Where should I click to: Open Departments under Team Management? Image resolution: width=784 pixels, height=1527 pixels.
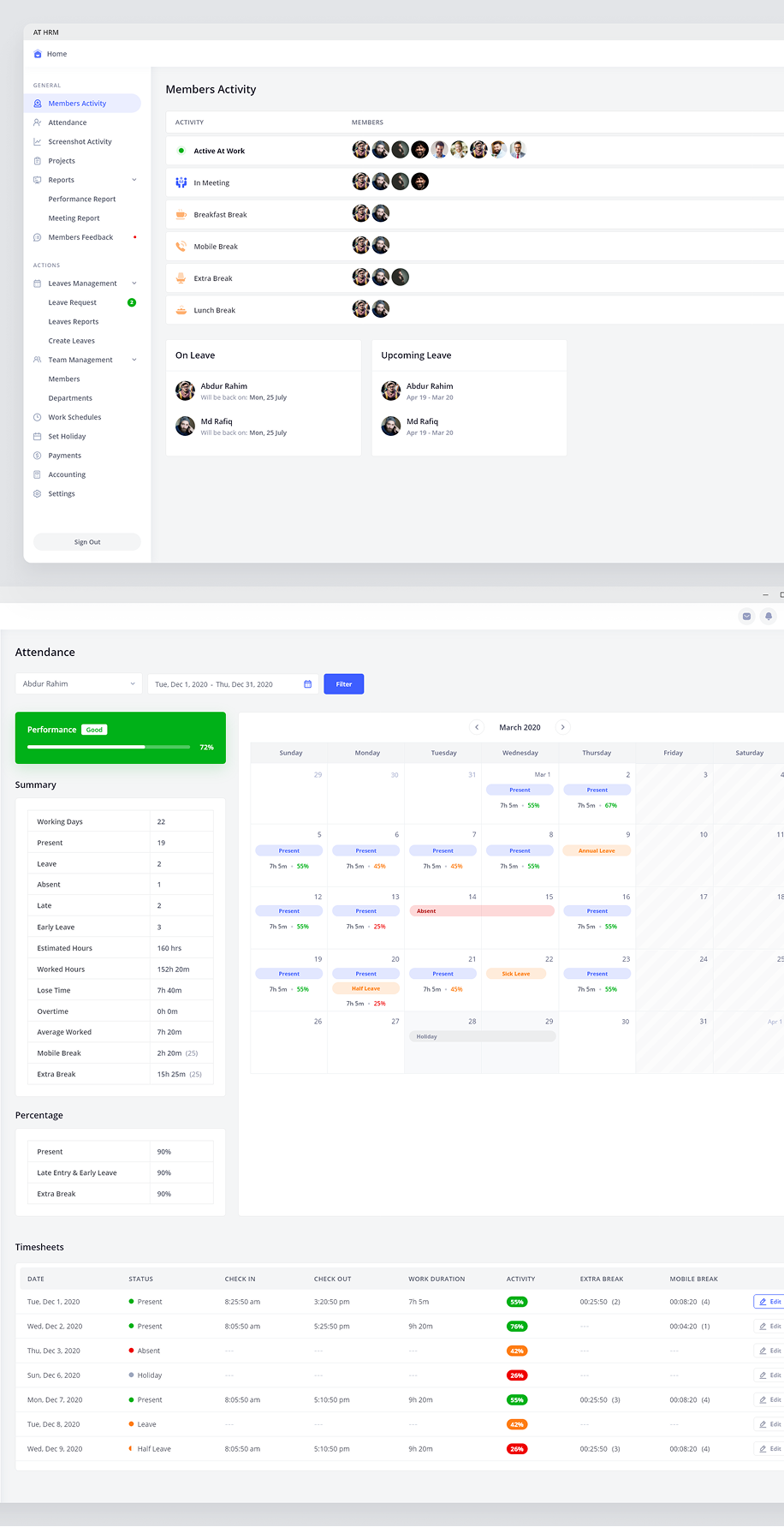click(x=70, y=398)
